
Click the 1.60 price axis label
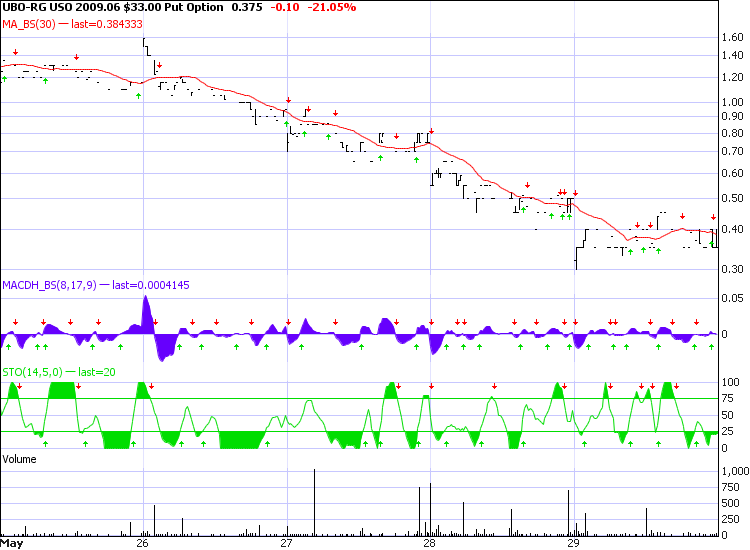point(732,38)
